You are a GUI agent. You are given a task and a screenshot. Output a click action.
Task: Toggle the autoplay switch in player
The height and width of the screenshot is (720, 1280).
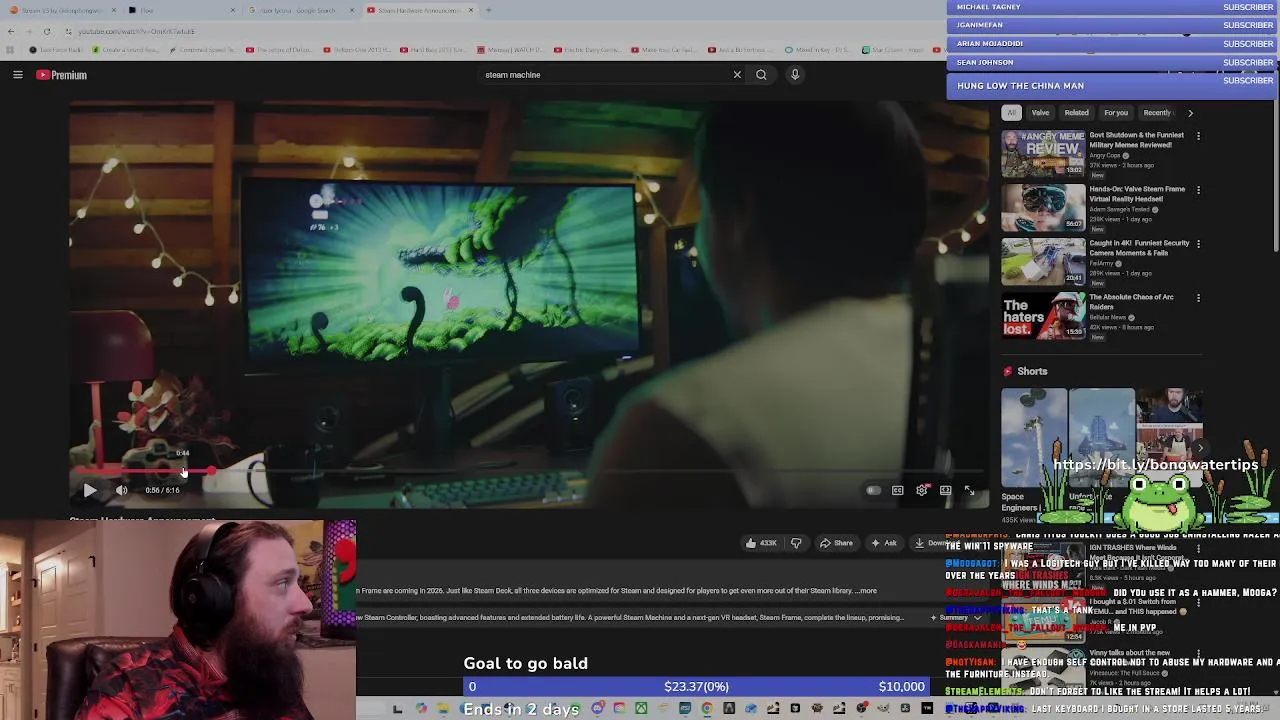pyautogui.click(x=873, y=490)
